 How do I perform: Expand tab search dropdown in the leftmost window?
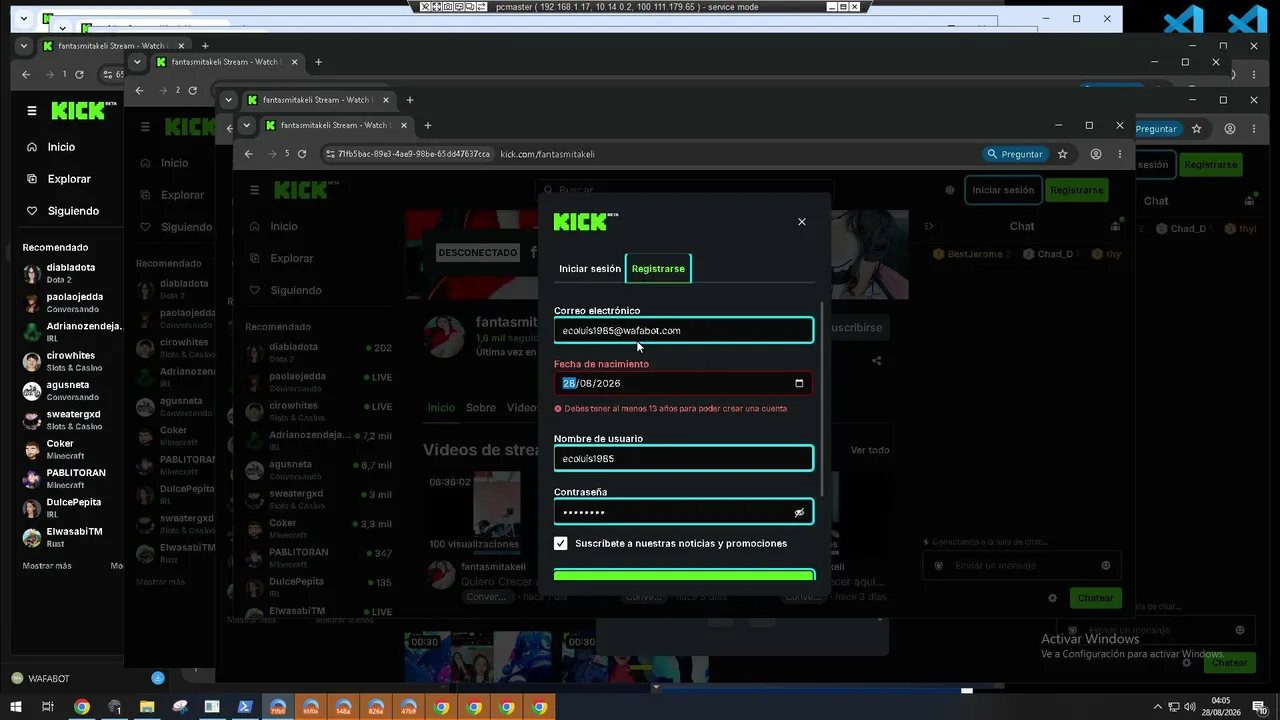point(24,46)
